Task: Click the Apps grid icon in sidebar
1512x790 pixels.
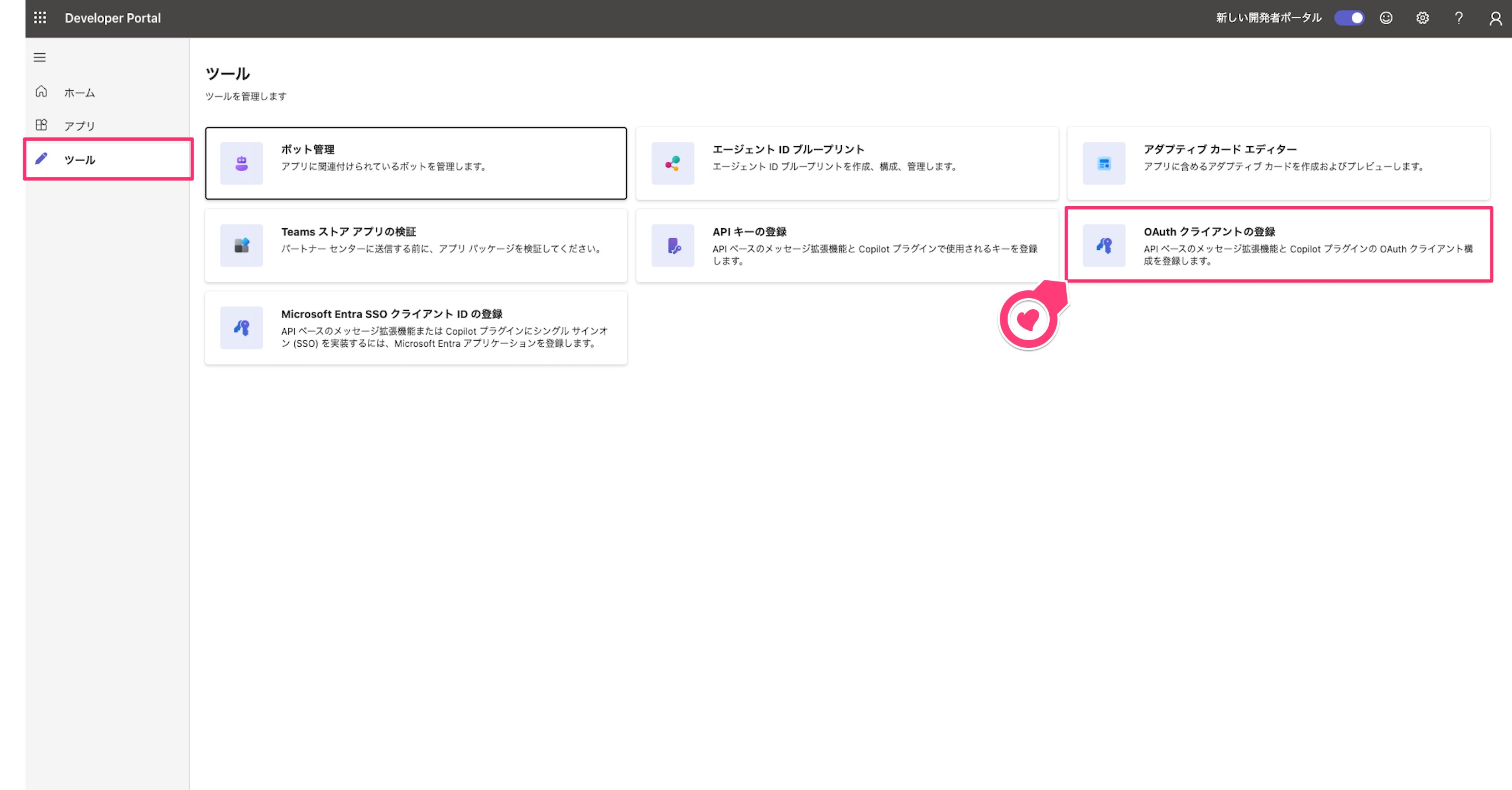Action: pyautogui.click(x=41, y=125)
